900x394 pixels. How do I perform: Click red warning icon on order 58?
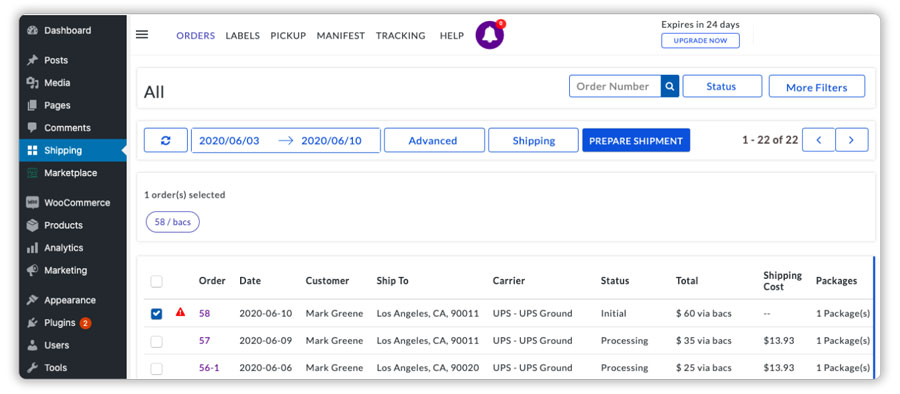tap(180, 312)
